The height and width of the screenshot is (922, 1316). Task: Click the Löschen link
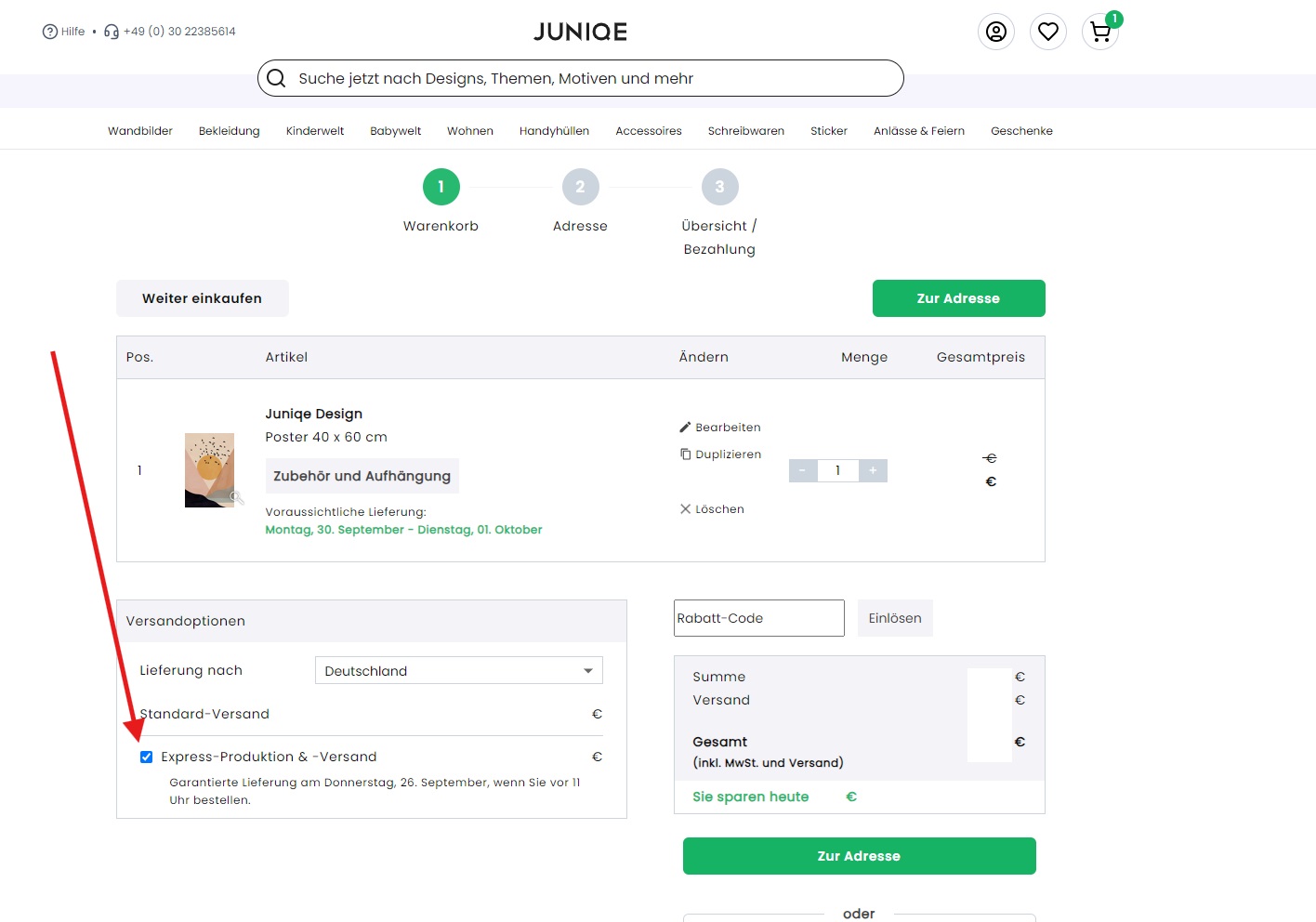(712, 509)
